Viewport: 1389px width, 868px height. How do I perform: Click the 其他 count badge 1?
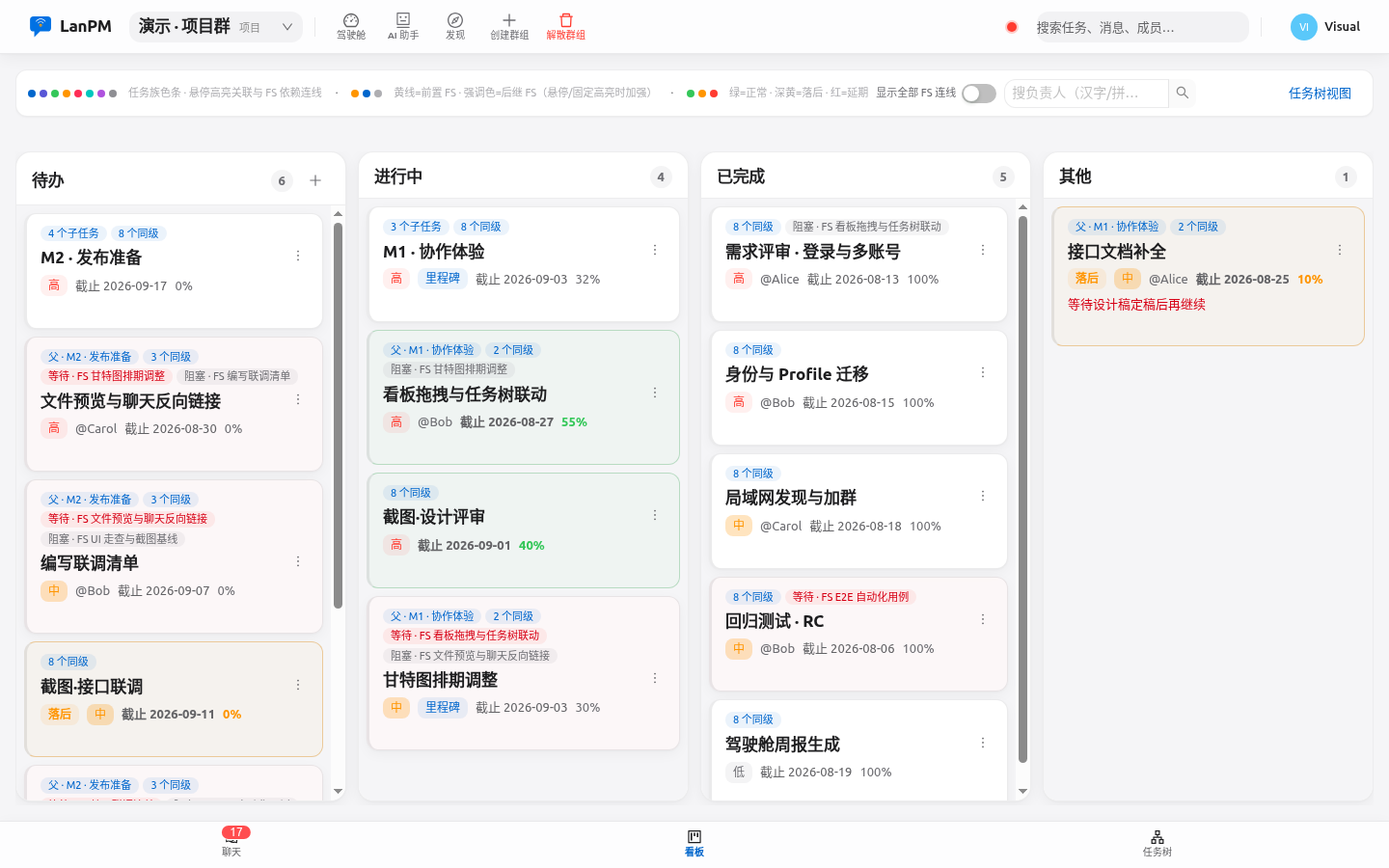(x=1346, y=176)
